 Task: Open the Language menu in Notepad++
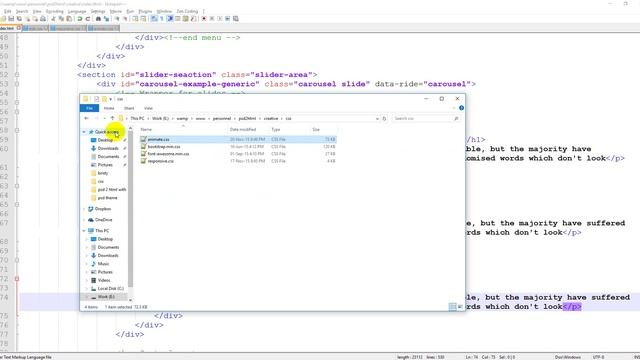tap(77, 11)
